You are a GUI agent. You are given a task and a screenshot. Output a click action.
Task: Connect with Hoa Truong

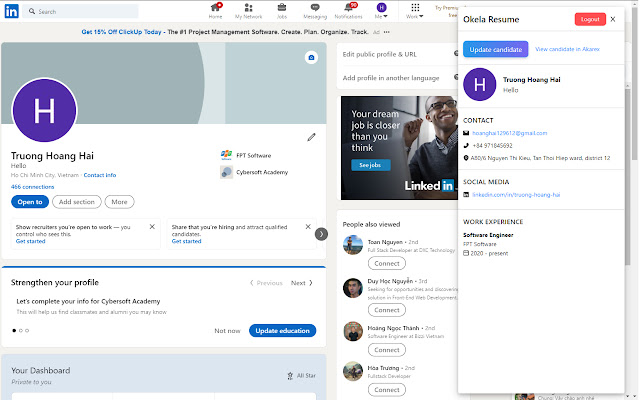pos(387,390)
